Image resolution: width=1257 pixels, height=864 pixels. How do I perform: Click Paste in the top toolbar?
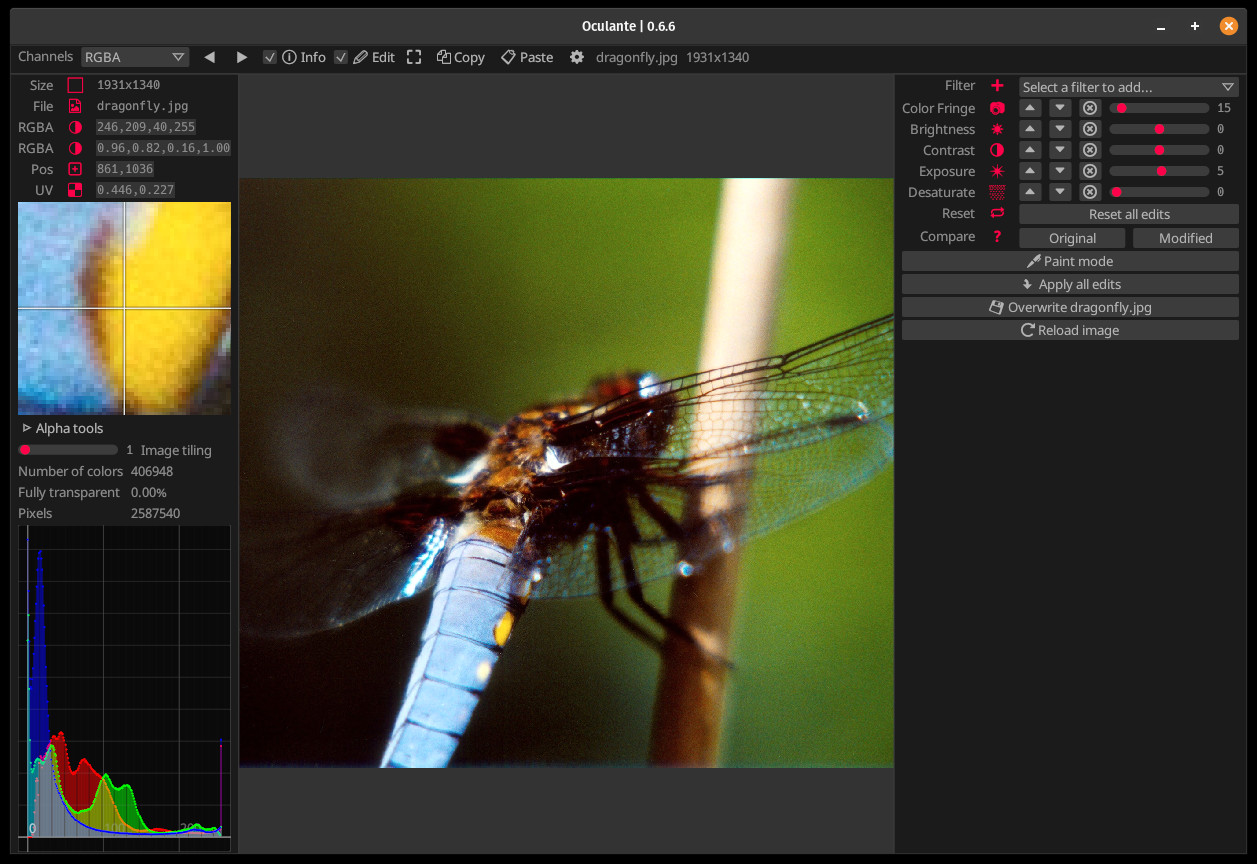point(527,57)
